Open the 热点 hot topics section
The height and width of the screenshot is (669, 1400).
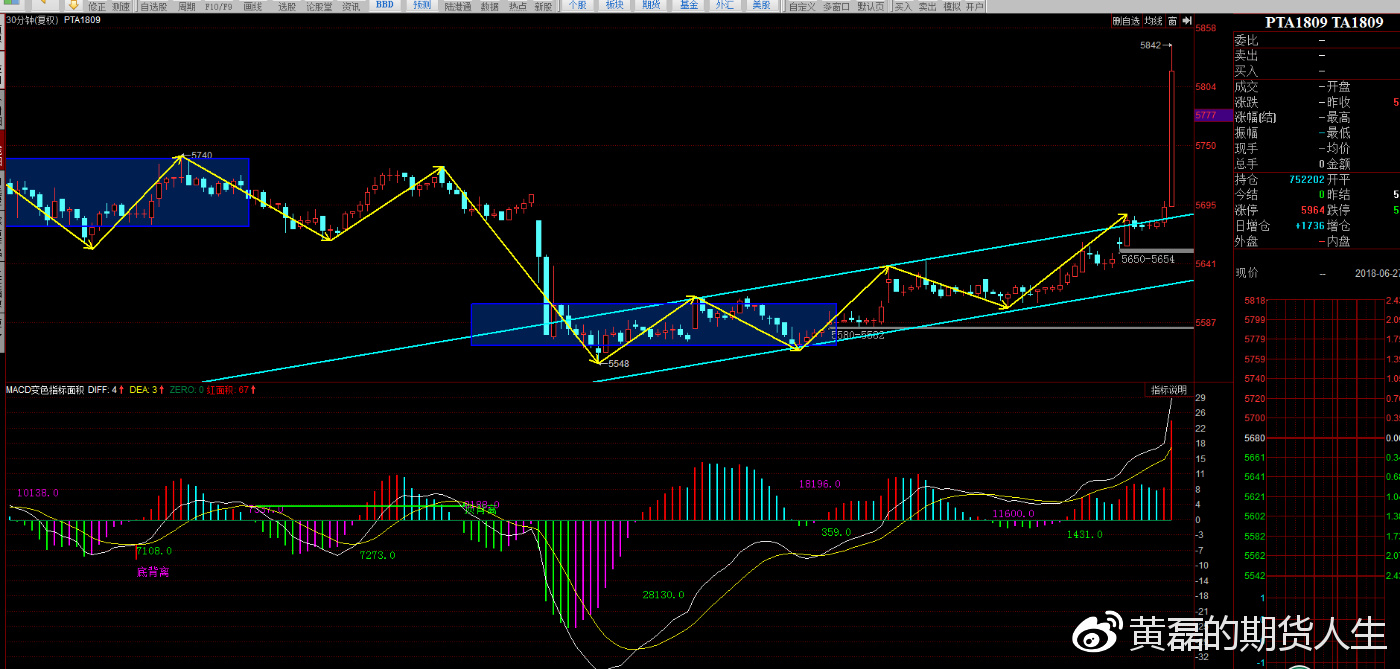(517, 6)
